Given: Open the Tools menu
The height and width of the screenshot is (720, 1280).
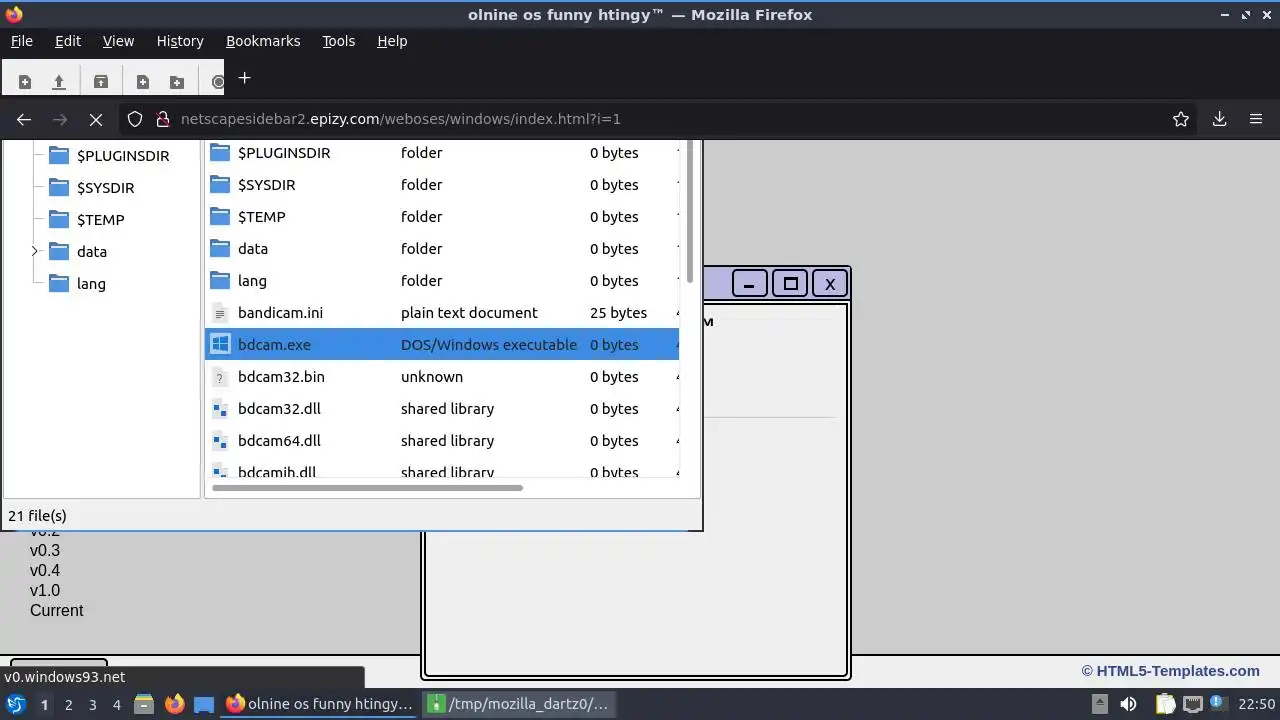Looking at the screenshot, I should click(339, 41).
